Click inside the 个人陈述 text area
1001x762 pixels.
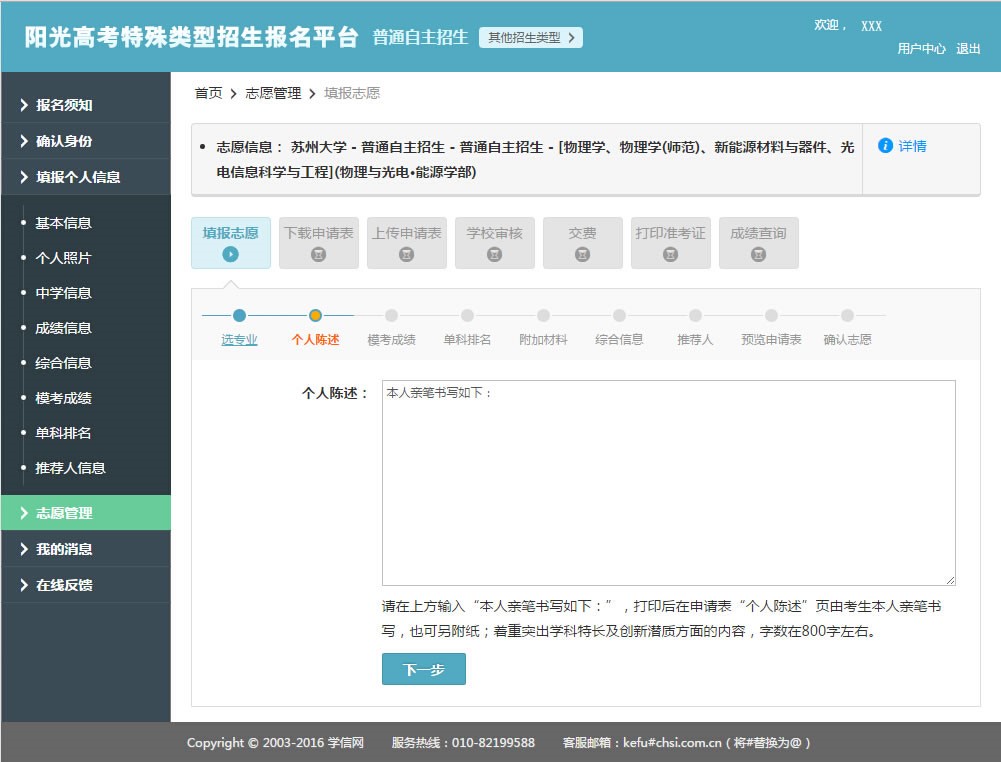668,482
